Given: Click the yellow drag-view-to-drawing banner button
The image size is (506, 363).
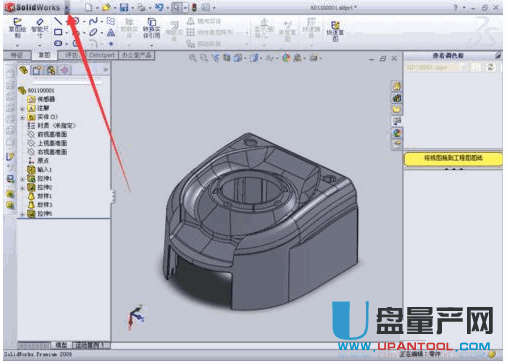Looking at the screenshot, I should [x=453, y=158].
